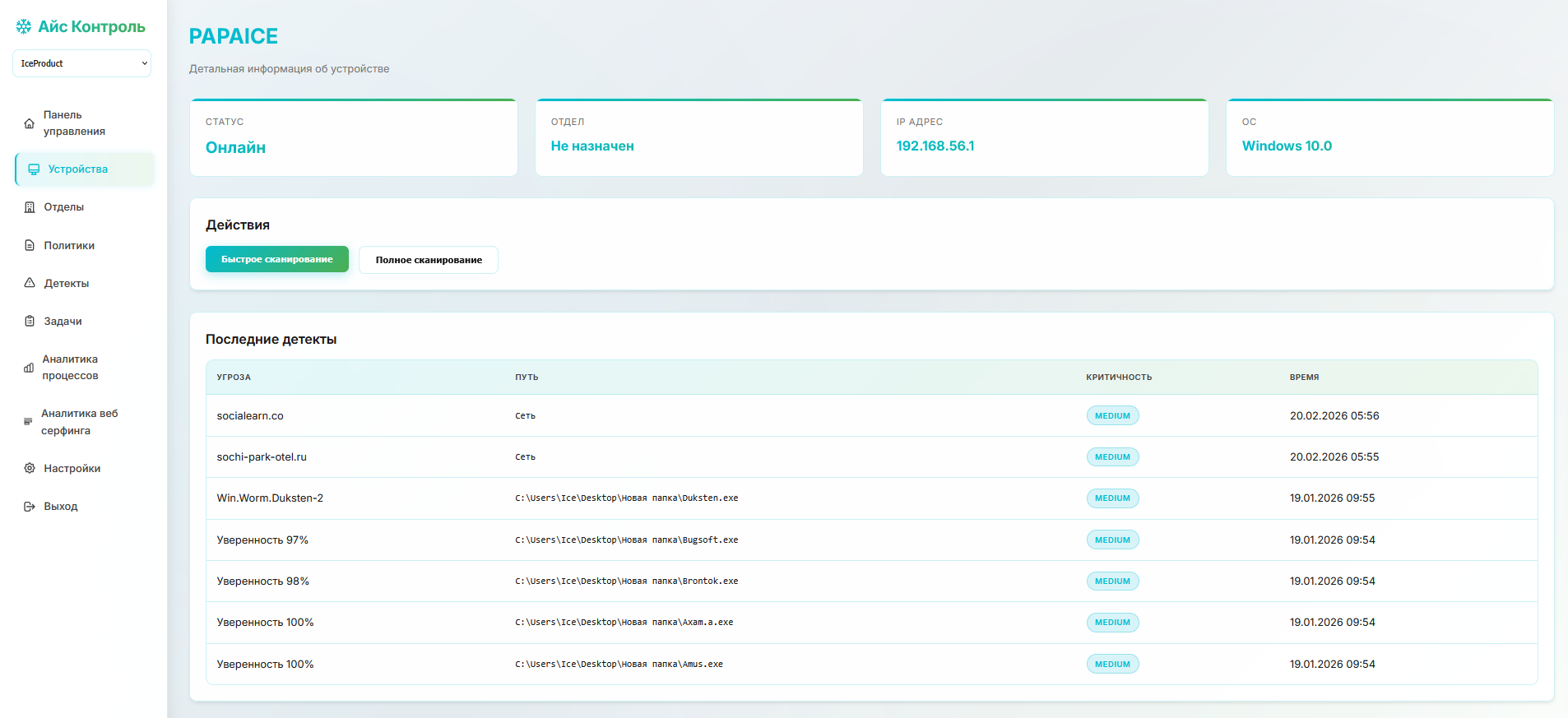Click the Критичность column header
1568x718 pixels.
click(x=1118, y=378)
